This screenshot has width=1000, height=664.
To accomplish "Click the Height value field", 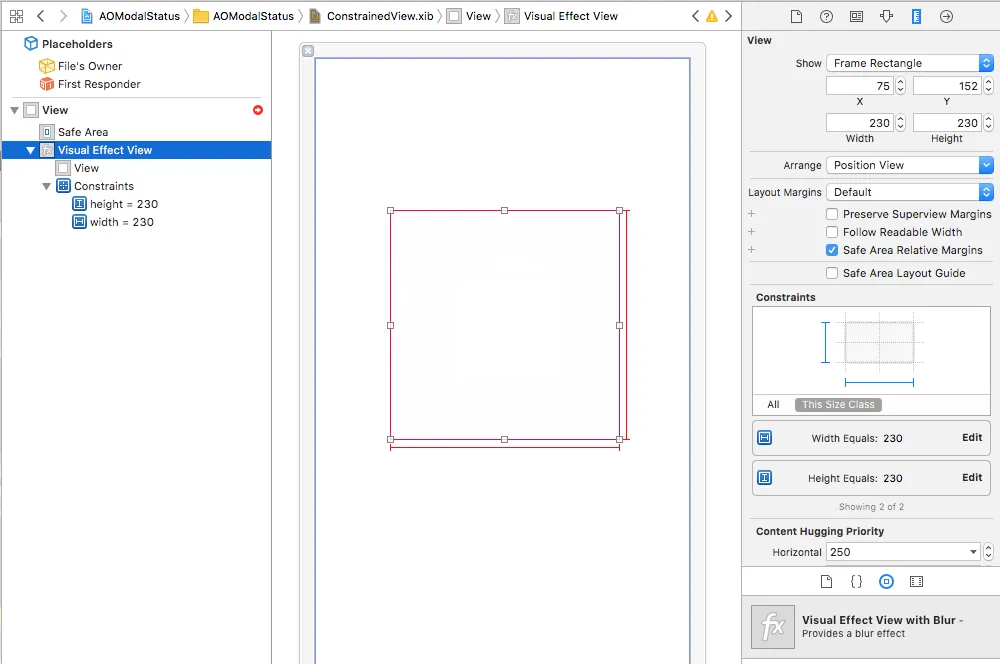I will (947, 122).
